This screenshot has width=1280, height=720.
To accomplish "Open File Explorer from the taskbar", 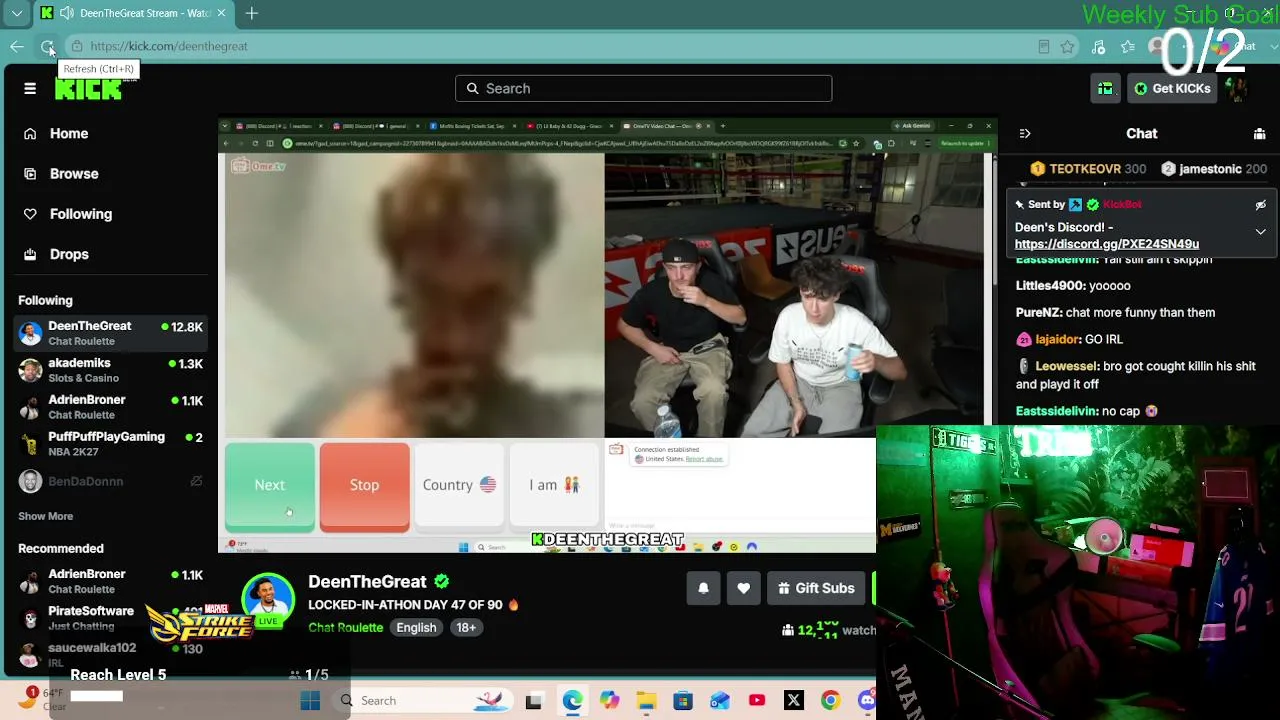I will point(646,701).
